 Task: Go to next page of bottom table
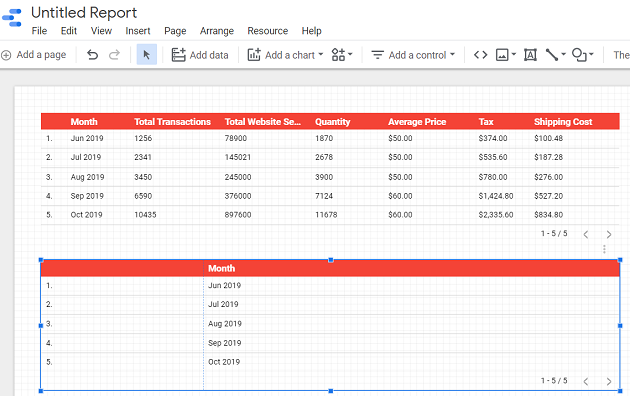point(609,381)
